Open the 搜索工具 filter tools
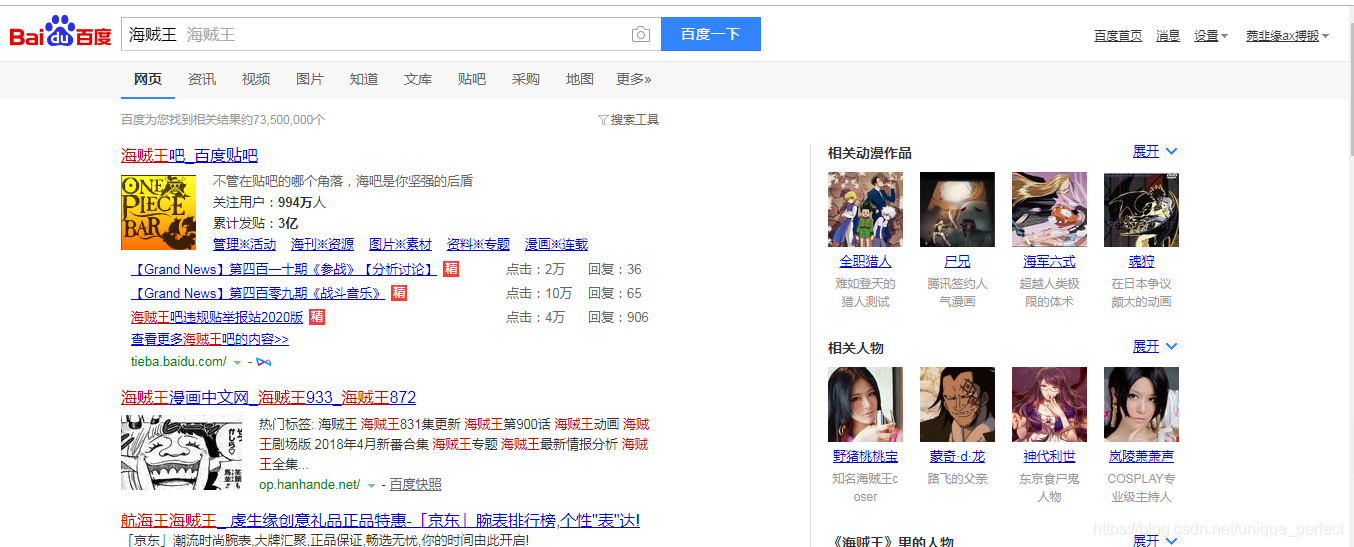This screenshot has width=1354, height=547. 628,120
